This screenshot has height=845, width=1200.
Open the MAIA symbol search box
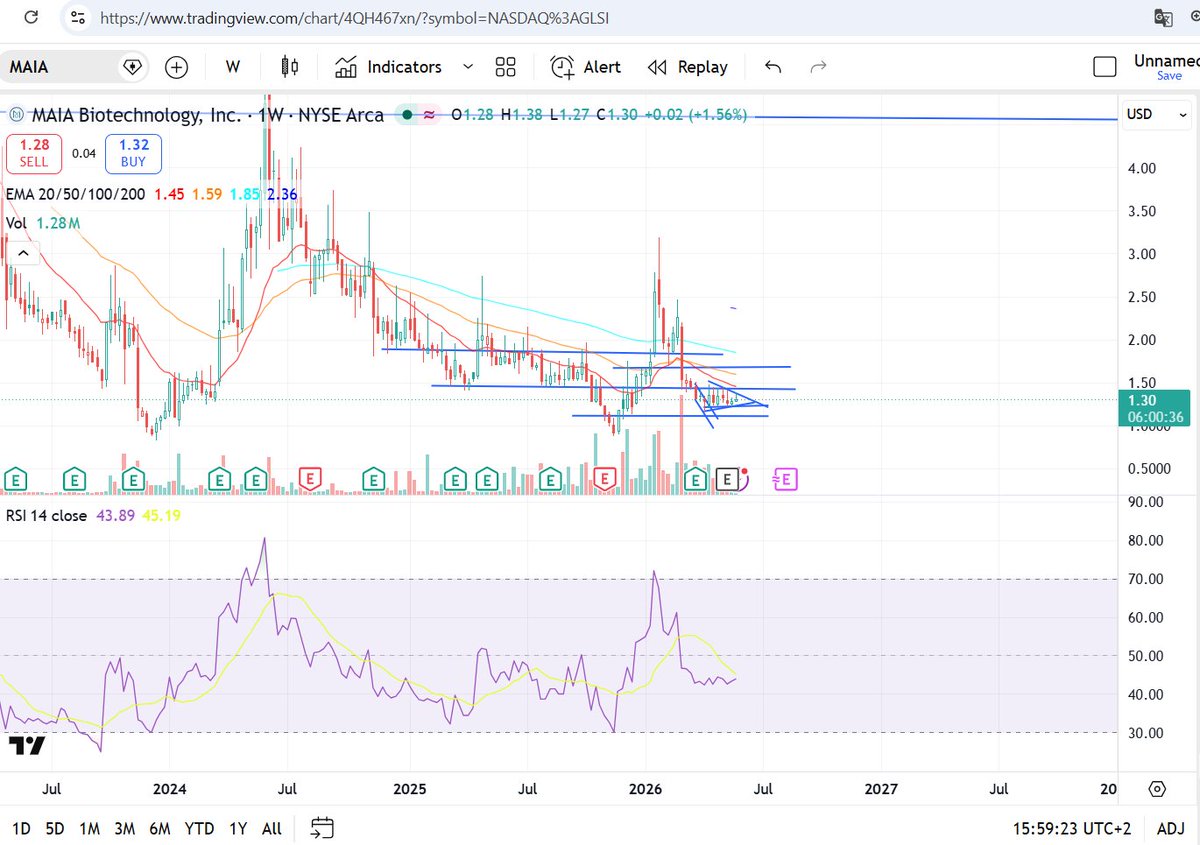pyautogui.click(x=75, y=67)
